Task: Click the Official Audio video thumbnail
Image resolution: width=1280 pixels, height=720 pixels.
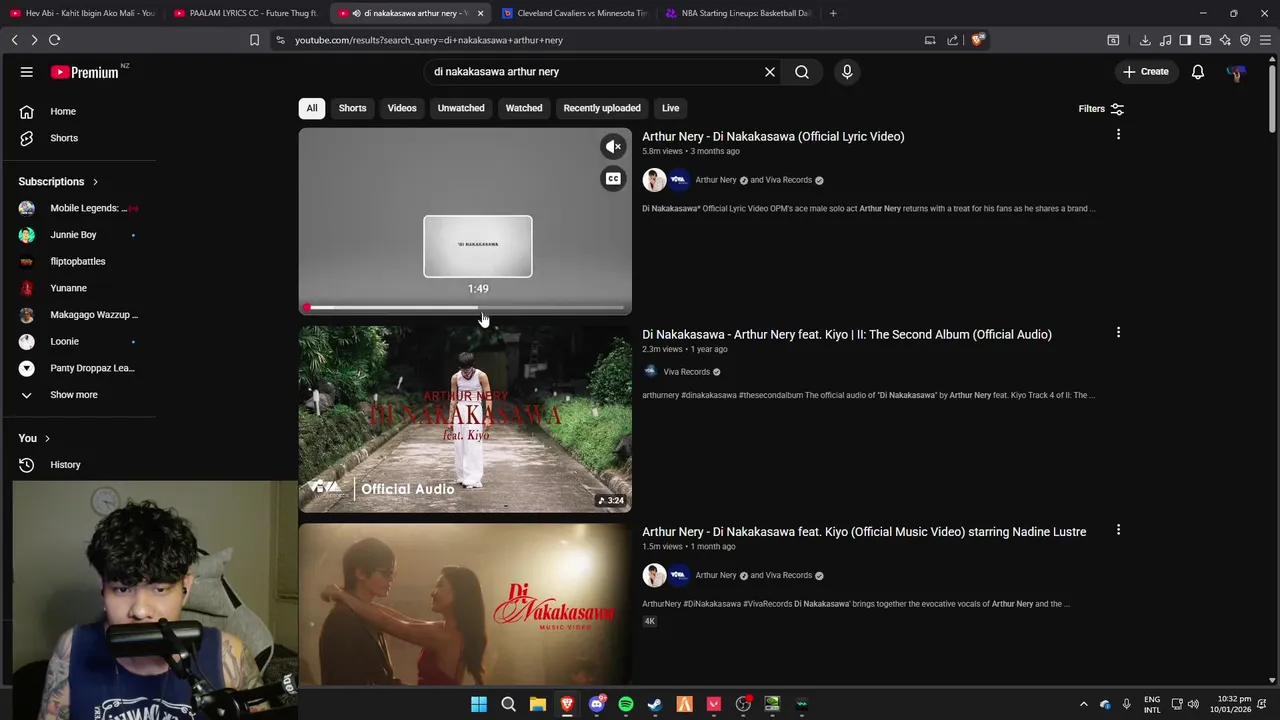Action: pos(465,419)
